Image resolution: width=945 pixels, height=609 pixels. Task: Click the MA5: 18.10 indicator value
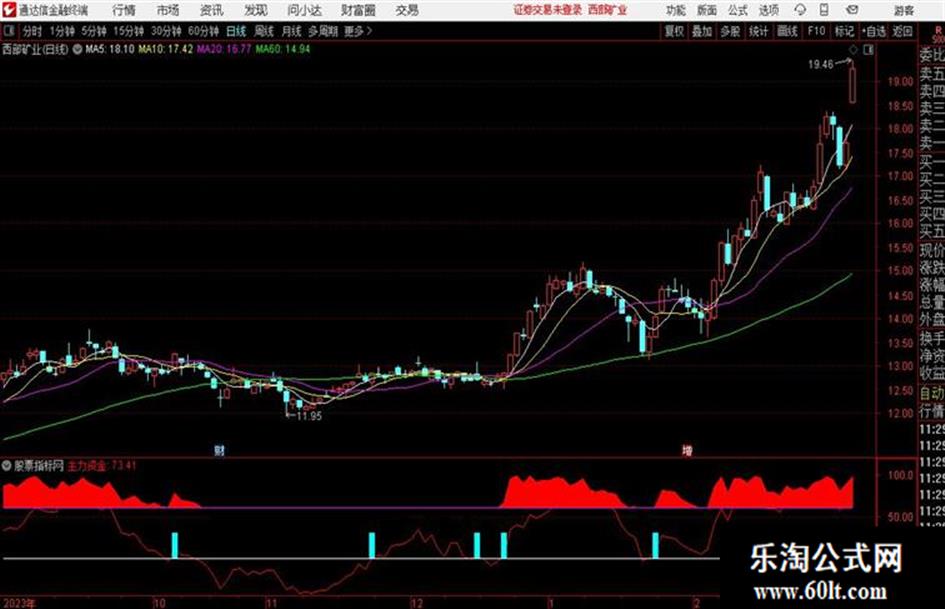pos(110,49)
